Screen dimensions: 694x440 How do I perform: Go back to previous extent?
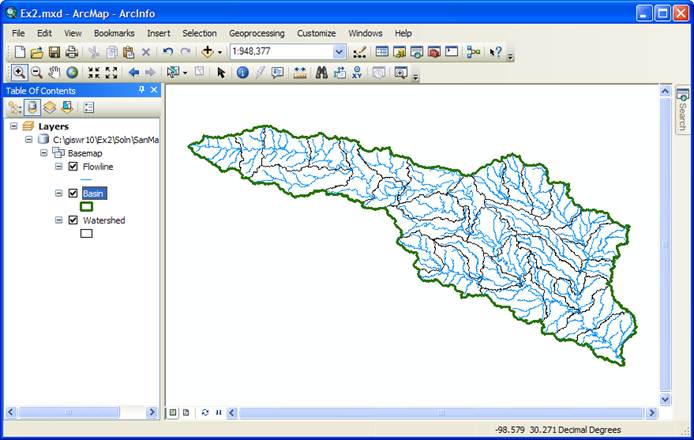[x=133, y=73]
